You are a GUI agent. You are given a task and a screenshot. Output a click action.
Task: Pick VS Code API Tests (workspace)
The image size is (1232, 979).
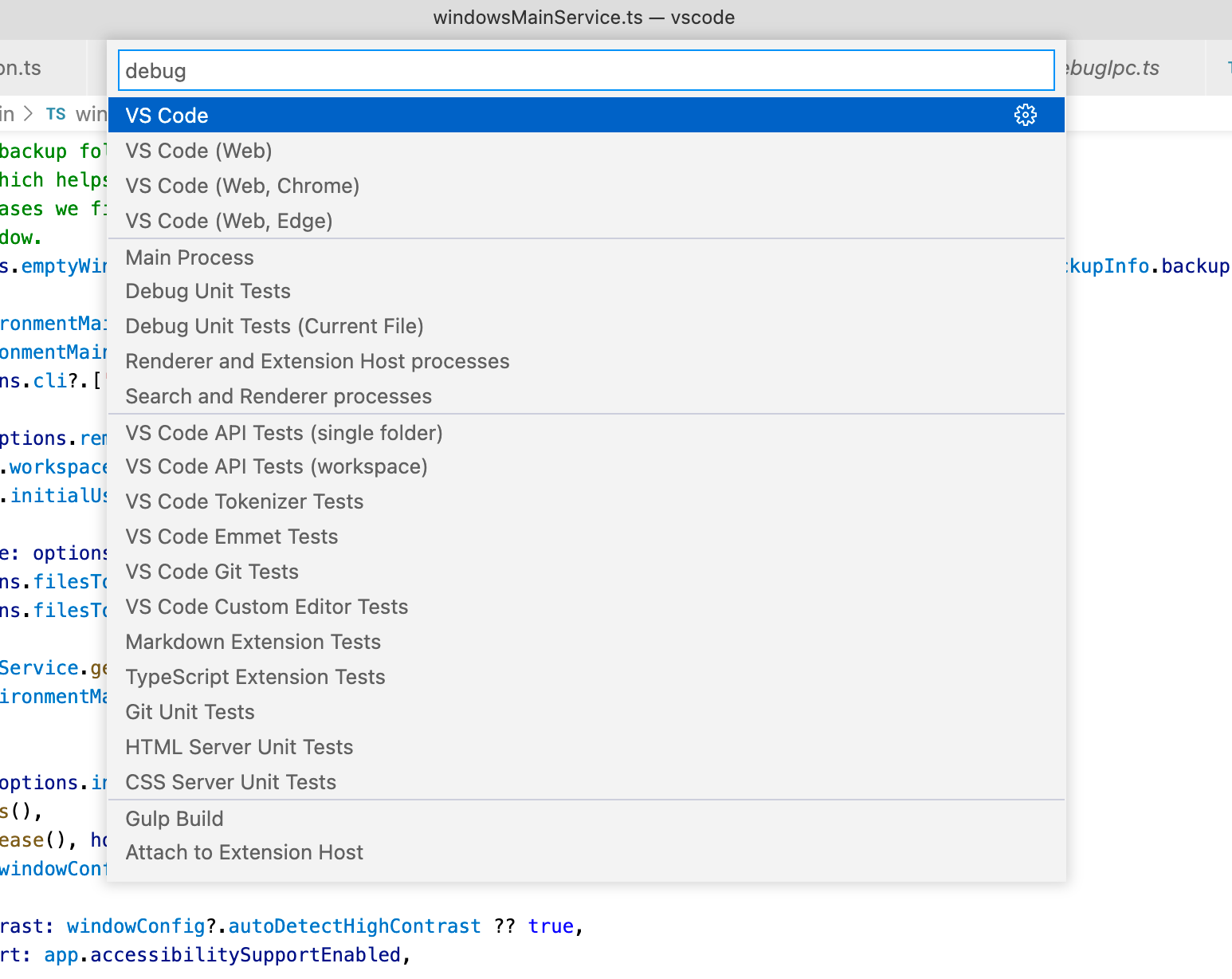click(x=277, y=466)
